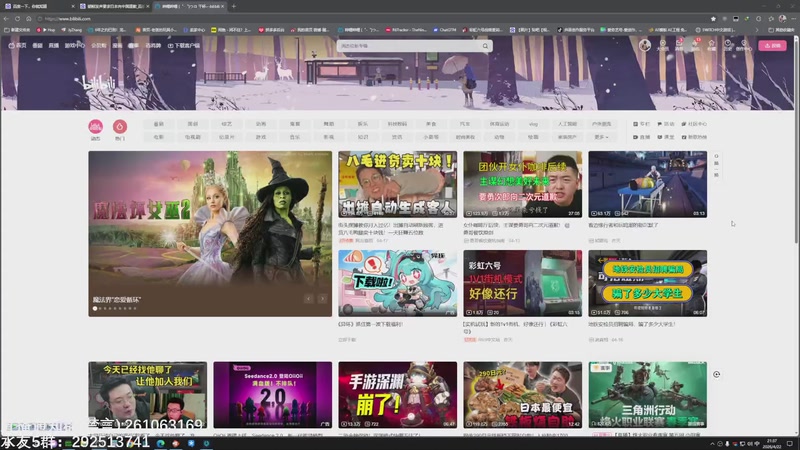
Task: Click round refresh icon beside bottom row
Action: (716, 374)
